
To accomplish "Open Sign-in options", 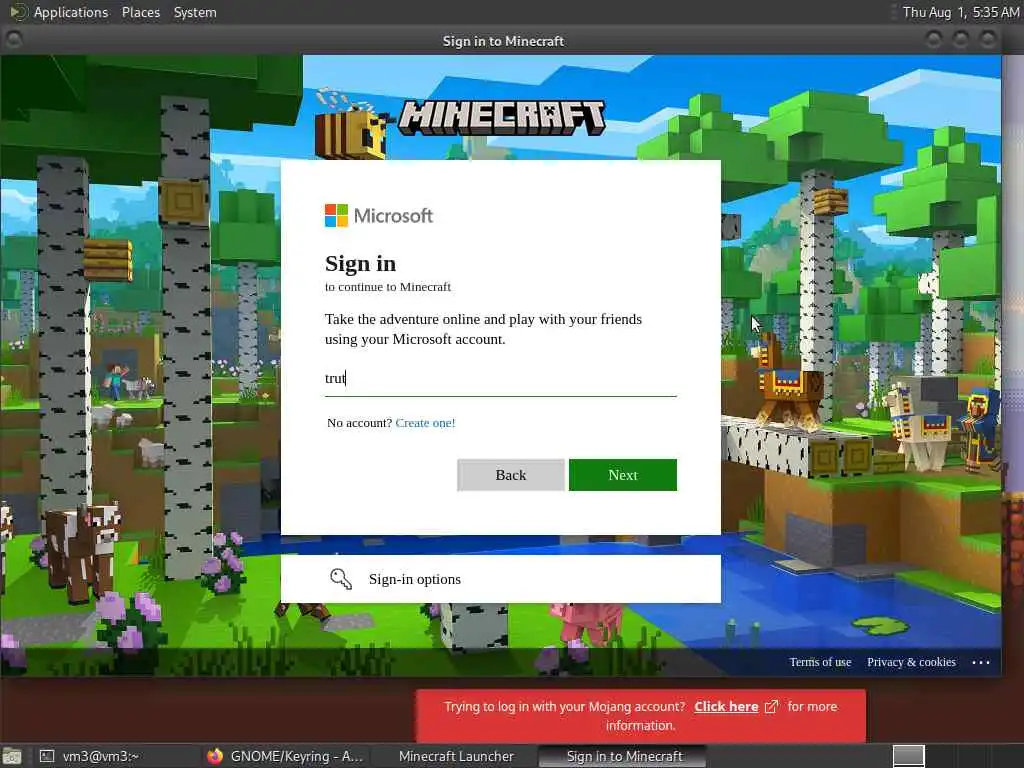I will pyautogui.click(x=500, y=579).
